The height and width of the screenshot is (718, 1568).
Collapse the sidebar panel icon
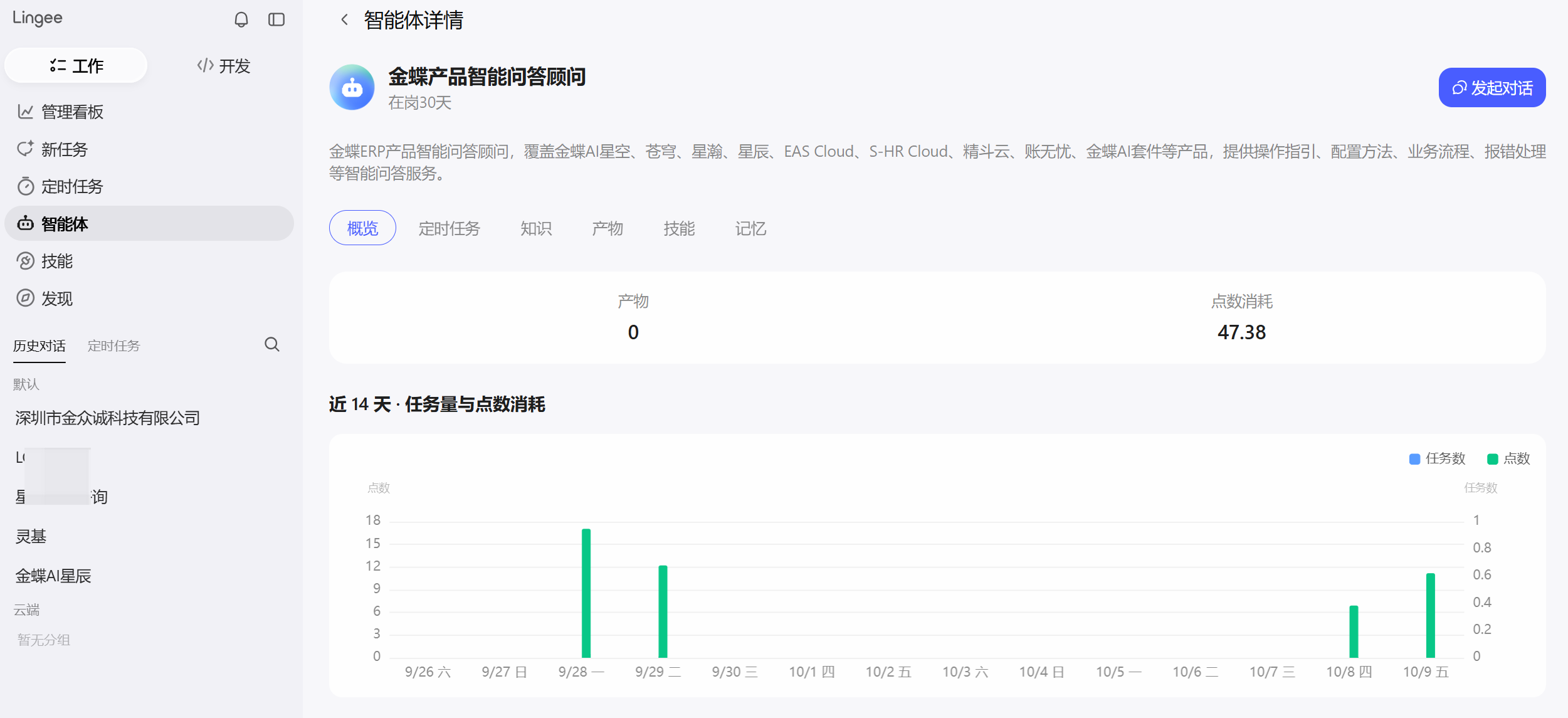[x=276, y=20]
